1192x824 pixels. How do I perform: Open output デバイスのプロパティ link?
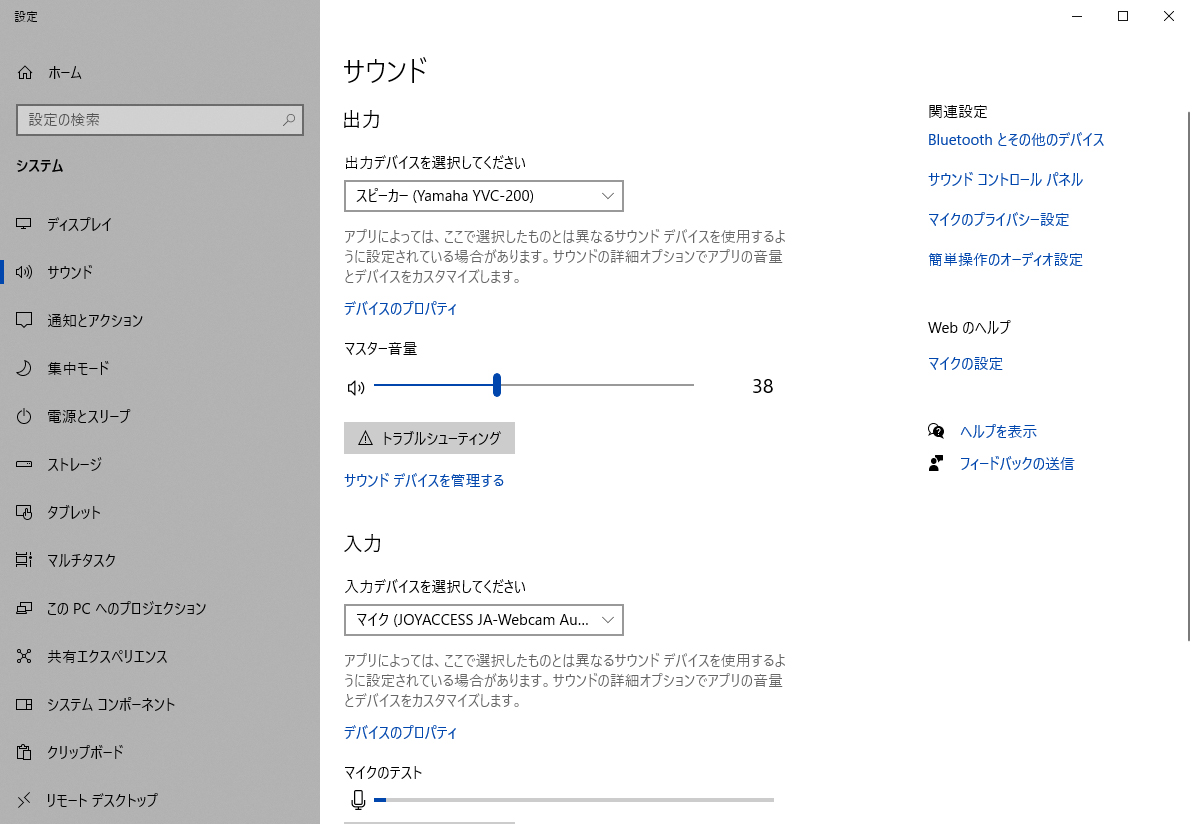pos(401,309)
